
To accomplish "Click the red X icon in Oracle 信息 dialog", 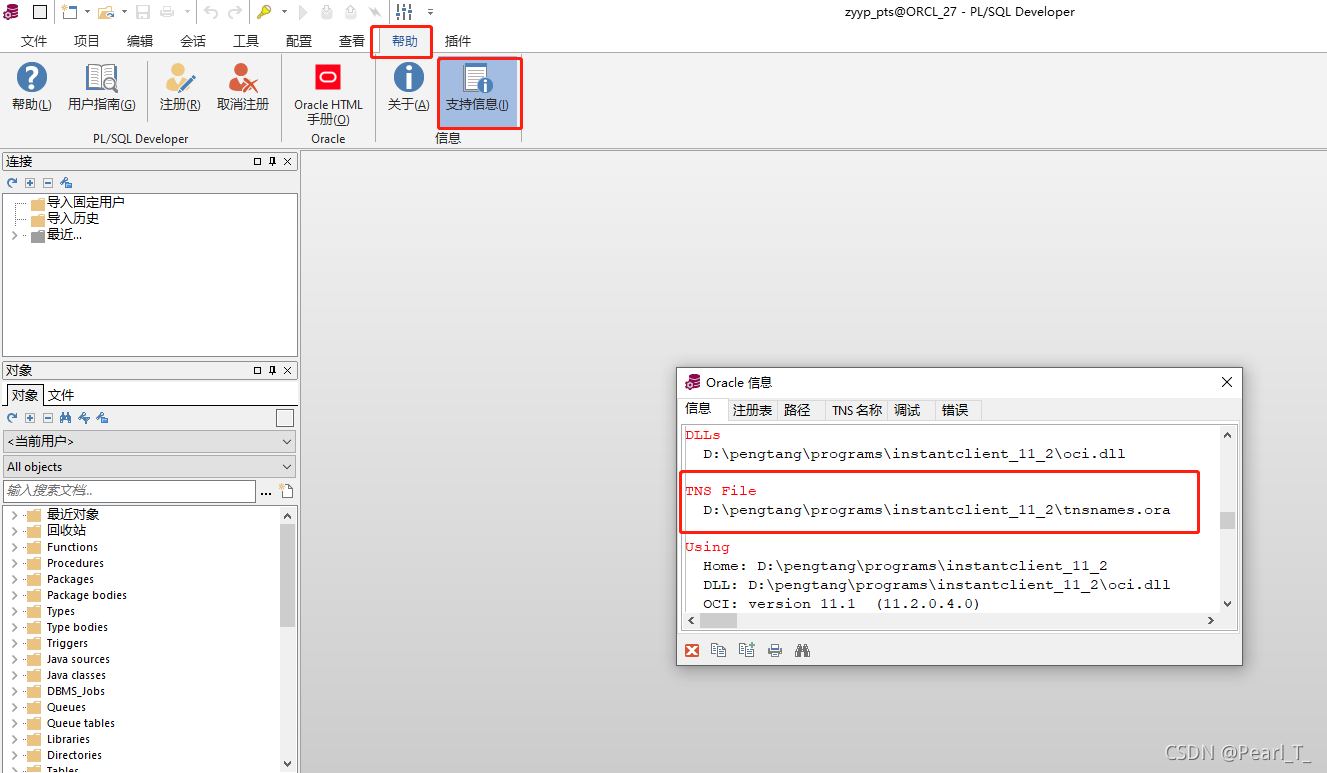I will coord(692,650).
